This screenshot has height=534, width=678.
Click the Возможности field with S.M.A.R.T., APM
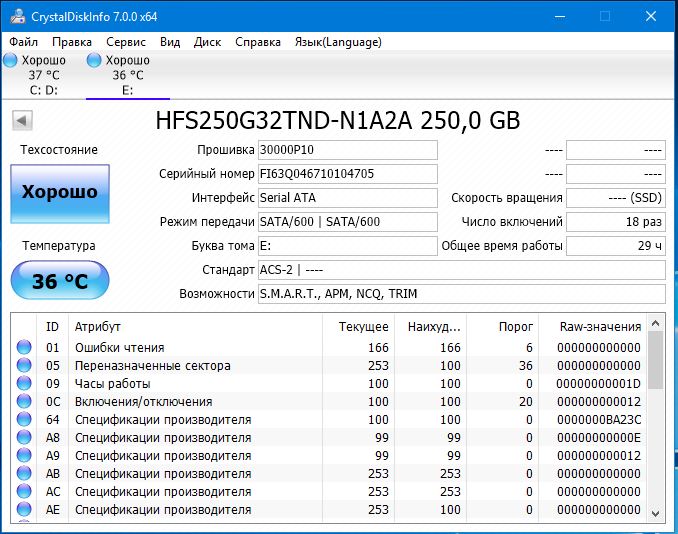462,294
